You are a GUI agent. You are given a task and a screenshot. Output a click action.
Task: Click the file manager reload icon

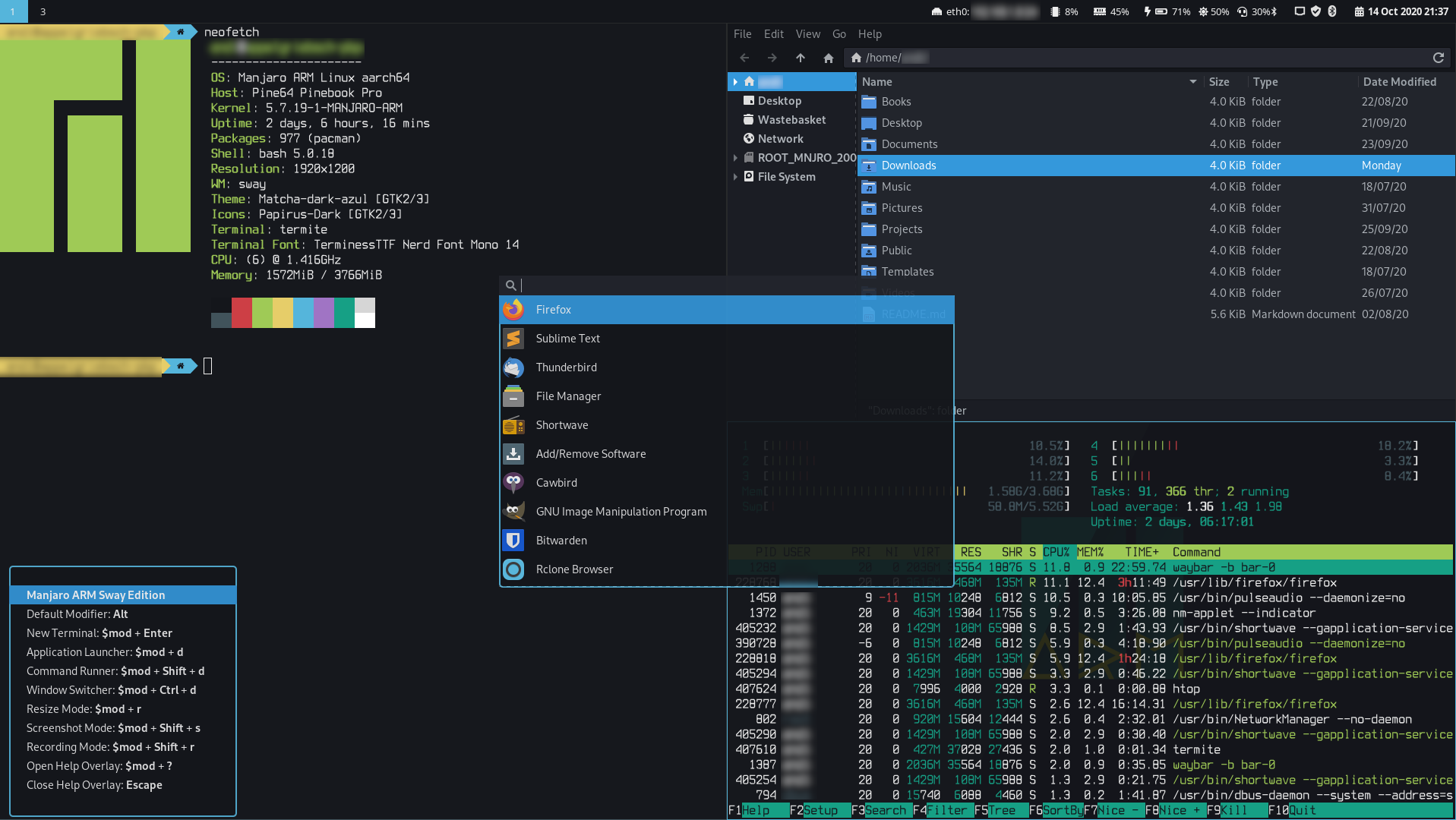pyautogui.click(x=1438, y=58)
